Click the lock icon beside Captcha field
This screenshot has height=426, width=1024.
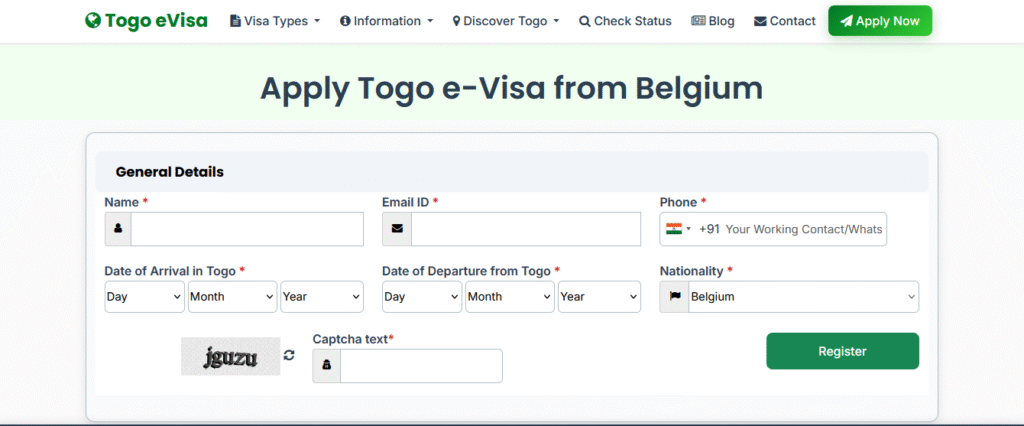pos(326,366)
